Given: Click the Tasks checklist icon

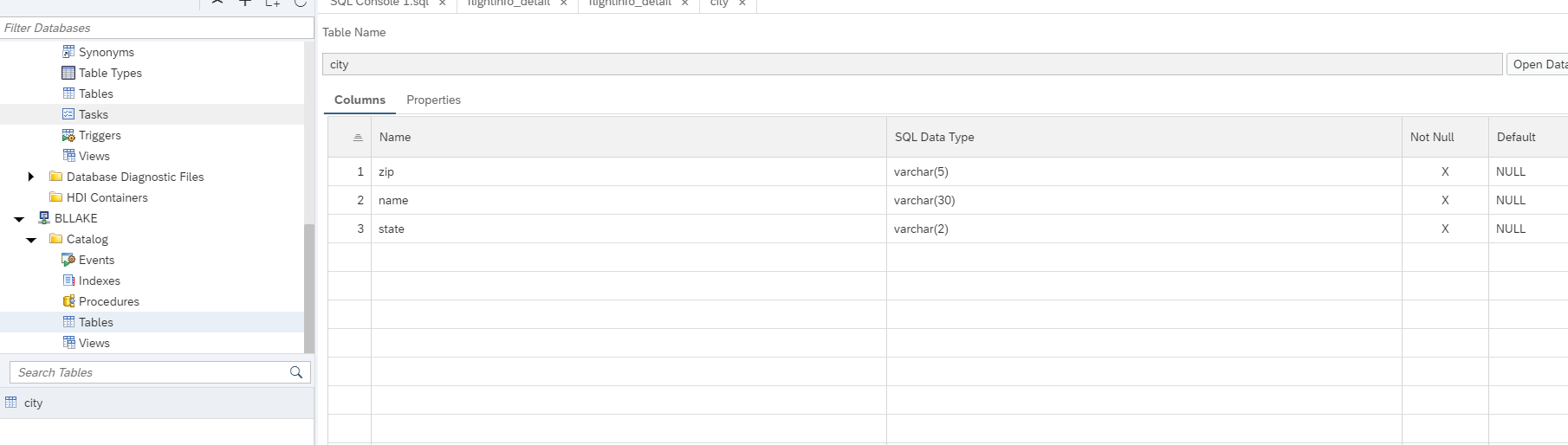Looking at the screenshot, I should coord(68,114).
